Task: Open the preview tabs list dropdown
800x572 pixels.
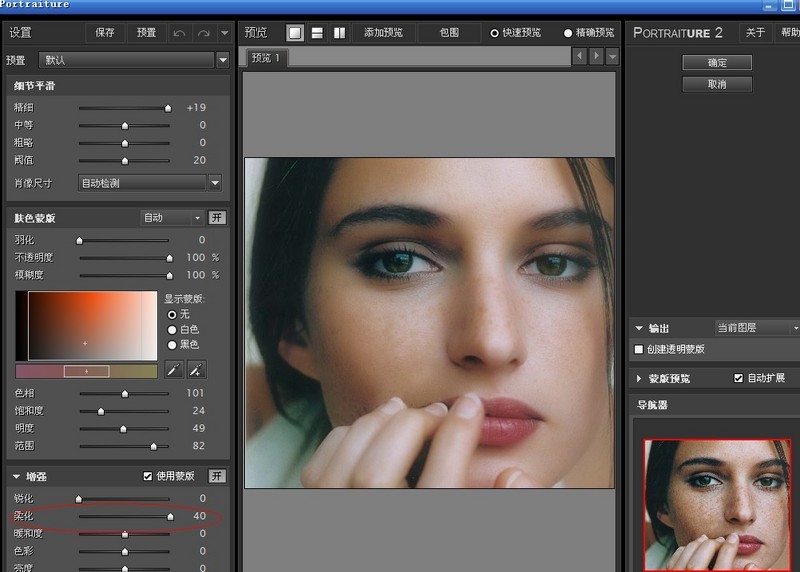Action: (612, 56)
